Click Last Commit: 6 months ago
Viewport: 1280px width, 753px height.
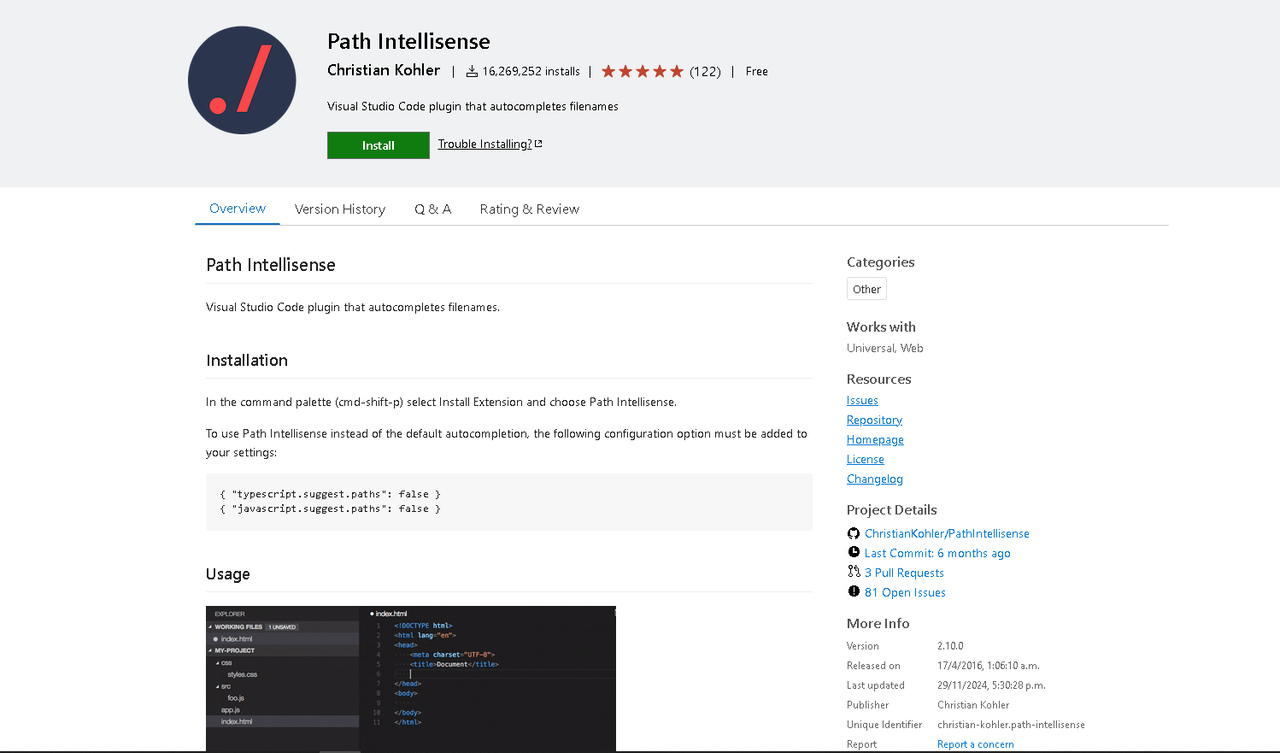pyautogui.click(x=937, y=553)
